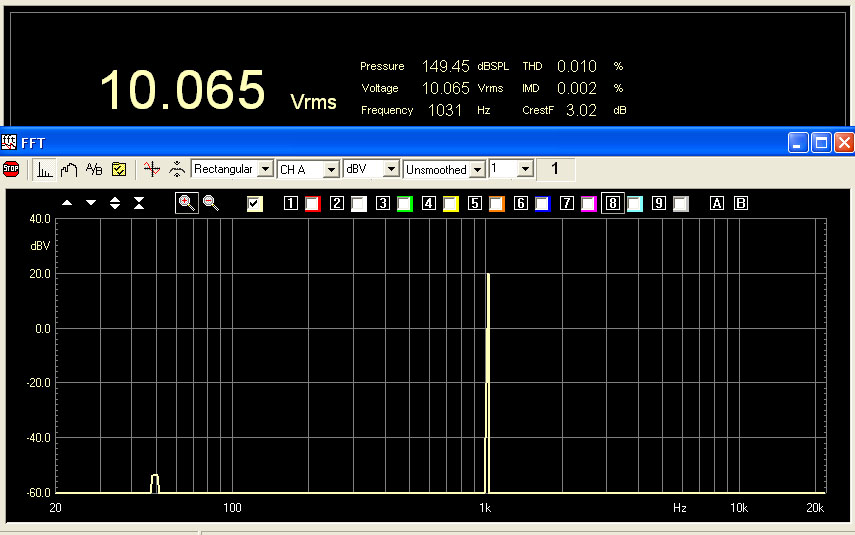Click the vertical compress arrows icon
This screenshot has height=535, width=855.
[139, 203]
